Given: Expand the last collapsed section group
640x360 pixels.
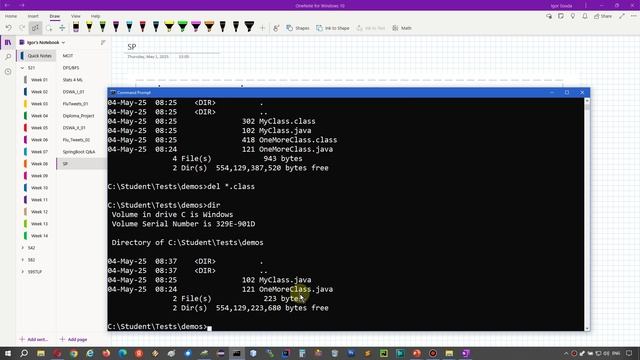Looking at the screenshot, I should pos(22,272).
